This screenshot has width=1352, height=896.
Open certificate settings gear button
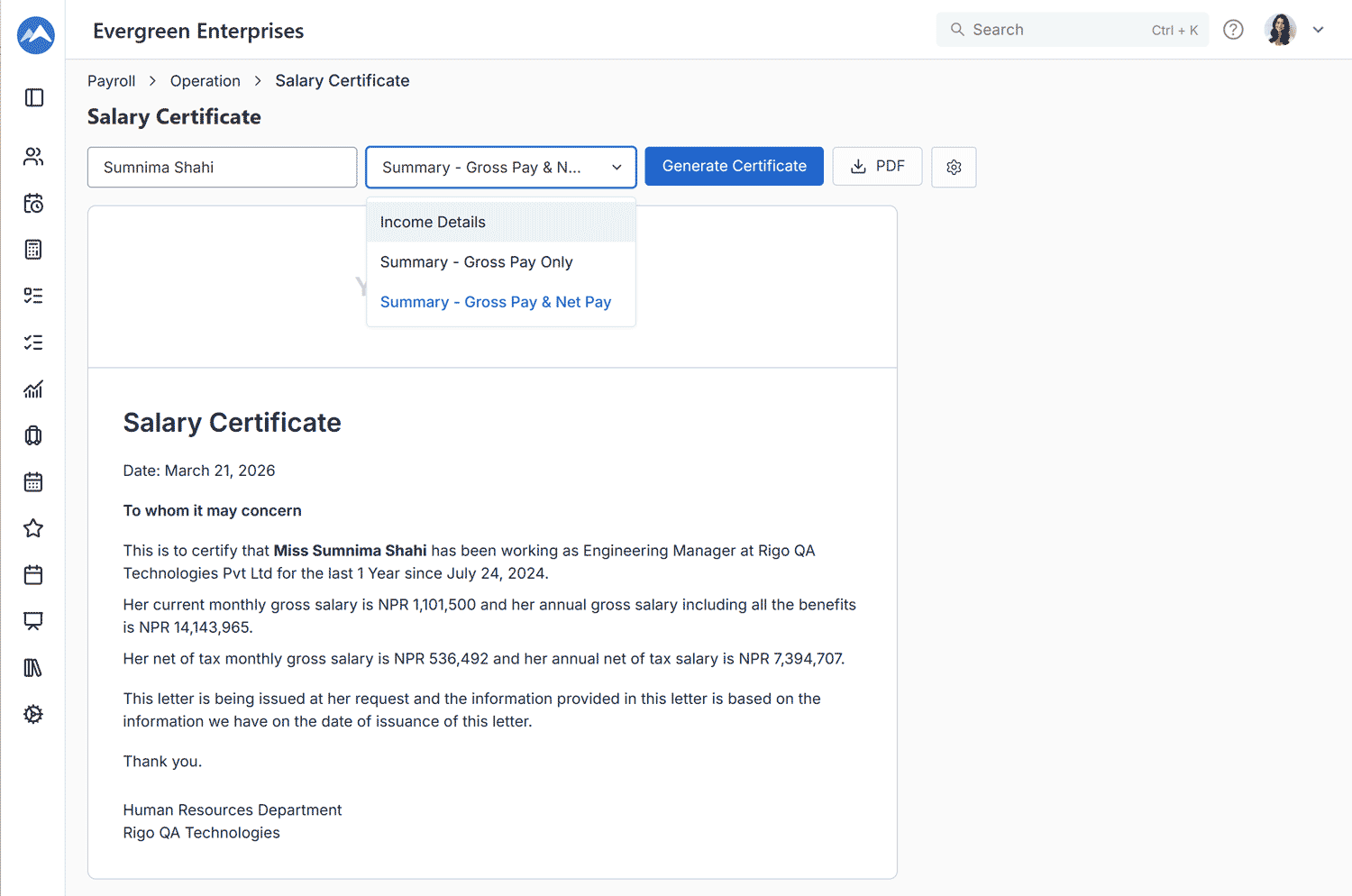954,167
